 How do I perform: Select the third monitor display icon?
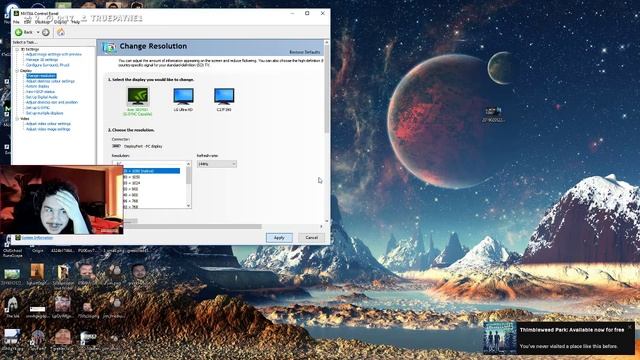click(224, 96)
